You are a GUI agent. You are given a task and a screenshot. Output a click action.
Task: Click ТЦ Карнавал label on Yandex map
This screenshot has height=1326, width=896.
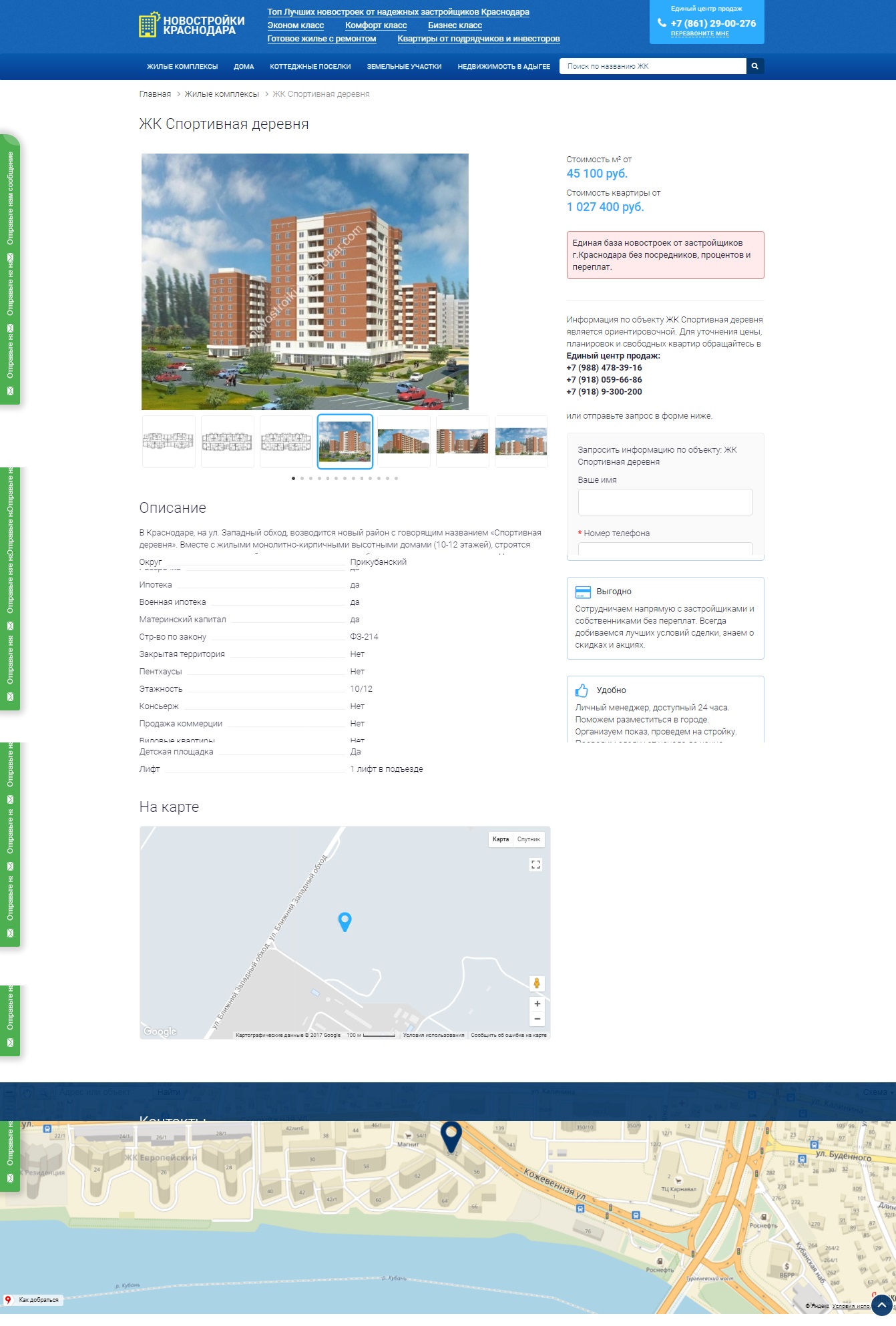678,1188
